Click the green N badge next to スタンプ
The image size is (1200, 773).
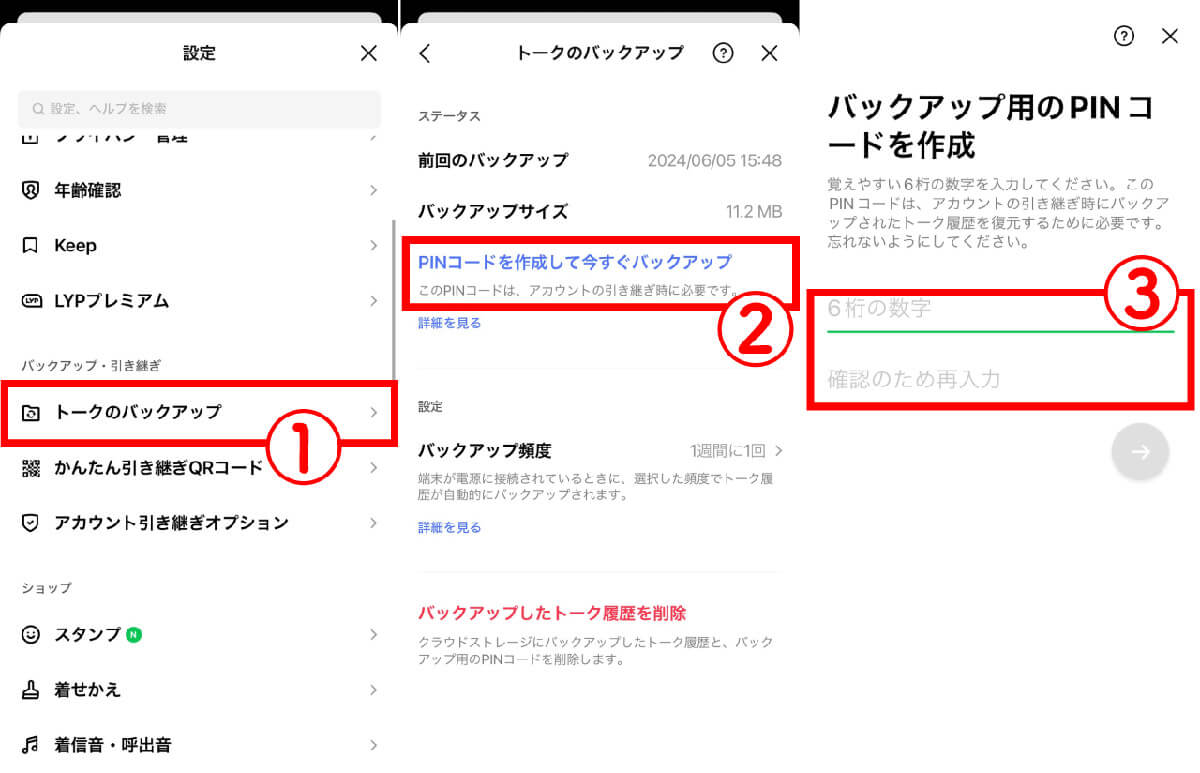tap(134, 634)
